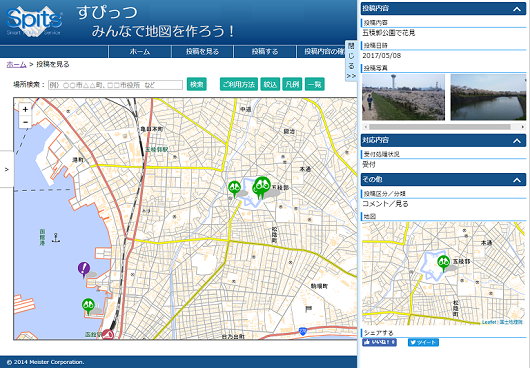Open the tower and cherry blossom photo
530x368 pixels.
404,97
